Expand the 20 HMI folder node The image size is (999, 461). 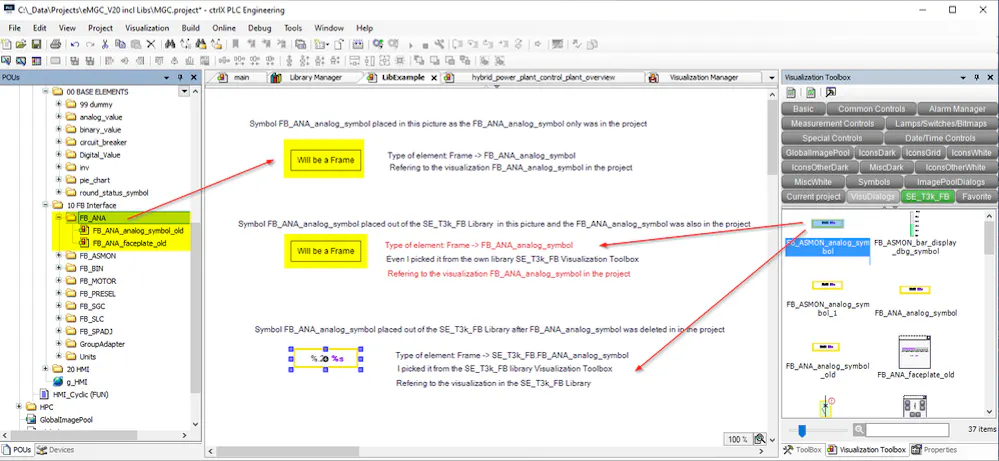tap(46, 369)
